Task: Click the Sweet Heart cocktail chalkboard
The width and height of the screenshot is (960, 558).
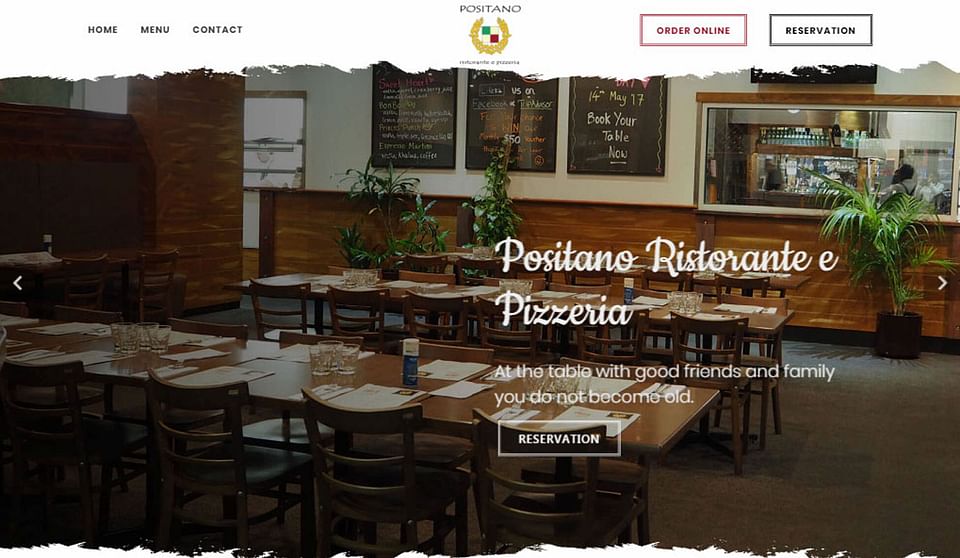Action: 414,116
